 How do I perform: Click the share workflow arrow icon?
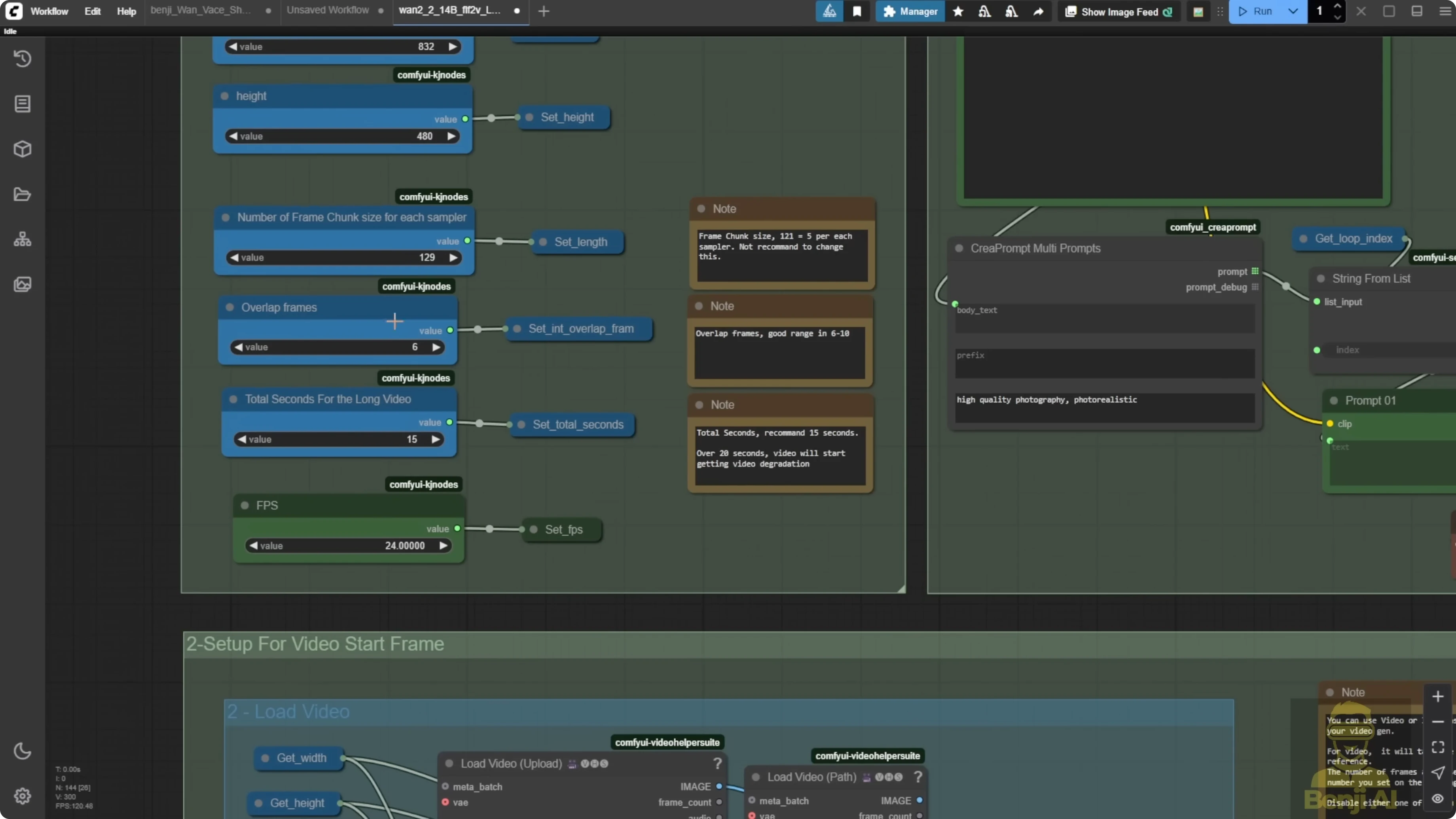click(x=1039, y=11)
